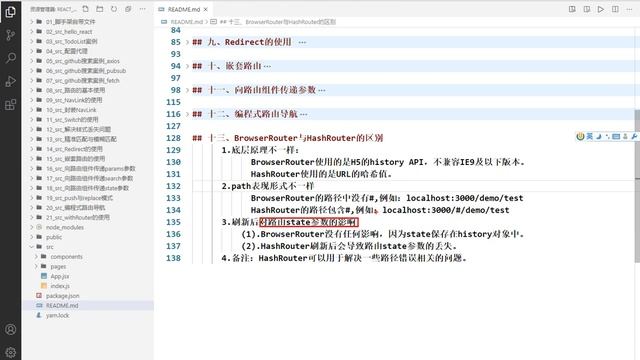
Task: Close the README.md tab
Action: tap(206, 9)
